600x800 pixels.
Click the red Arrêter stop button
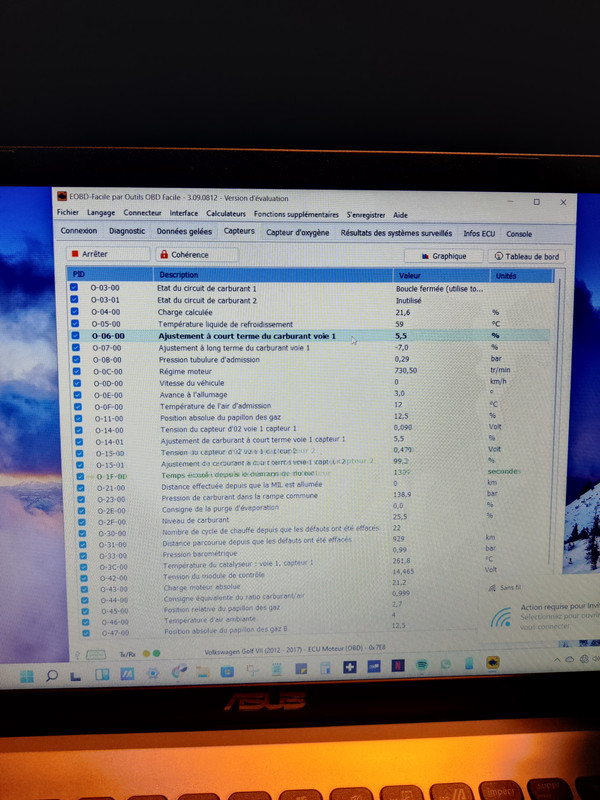pyautogui.click(x=108, y=254)
